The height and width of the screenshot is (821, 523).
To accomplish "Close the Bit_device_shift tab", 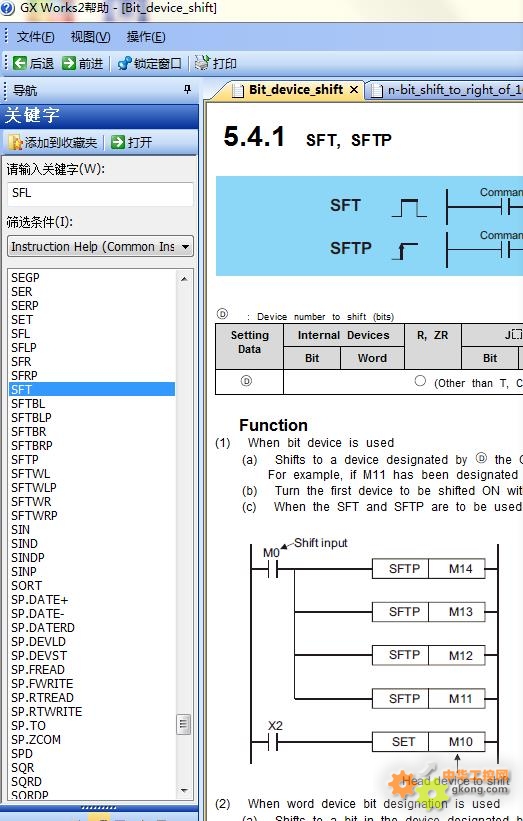I will click(x=354, y=90).
